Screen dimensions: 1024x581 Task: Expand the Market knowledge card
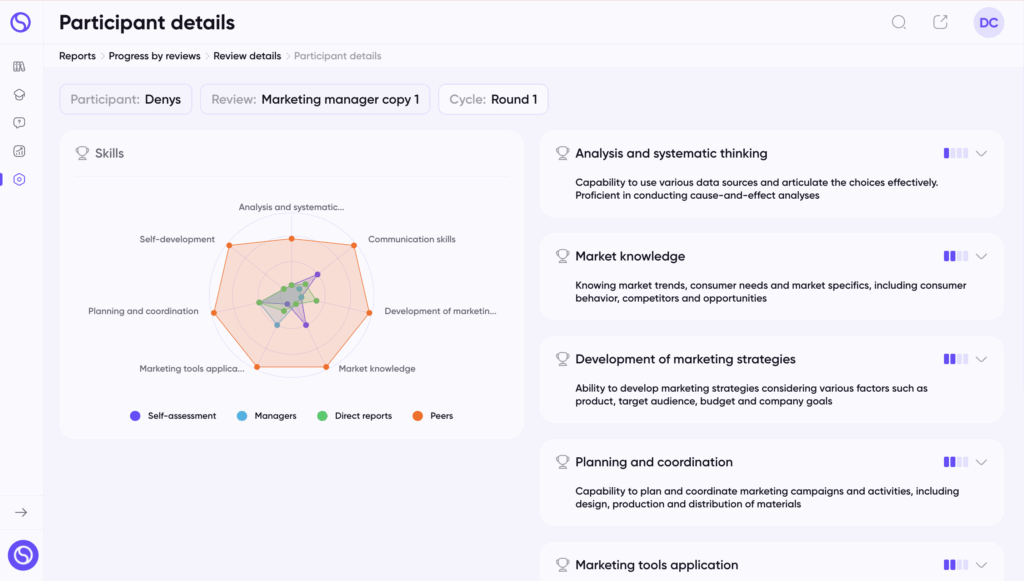(981, 257)
